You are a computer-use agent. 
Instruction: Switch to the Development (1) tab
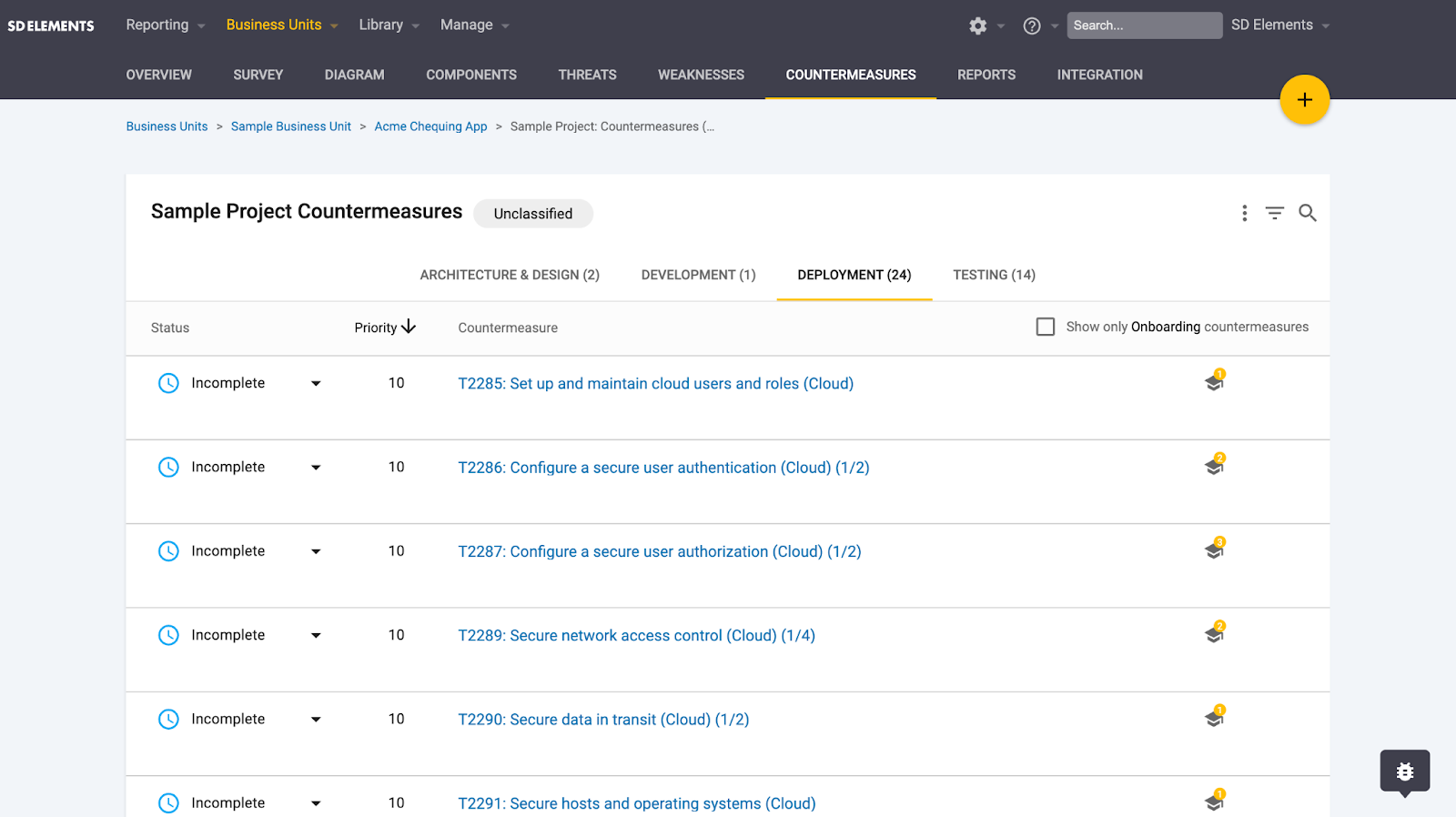pos(698,275)
